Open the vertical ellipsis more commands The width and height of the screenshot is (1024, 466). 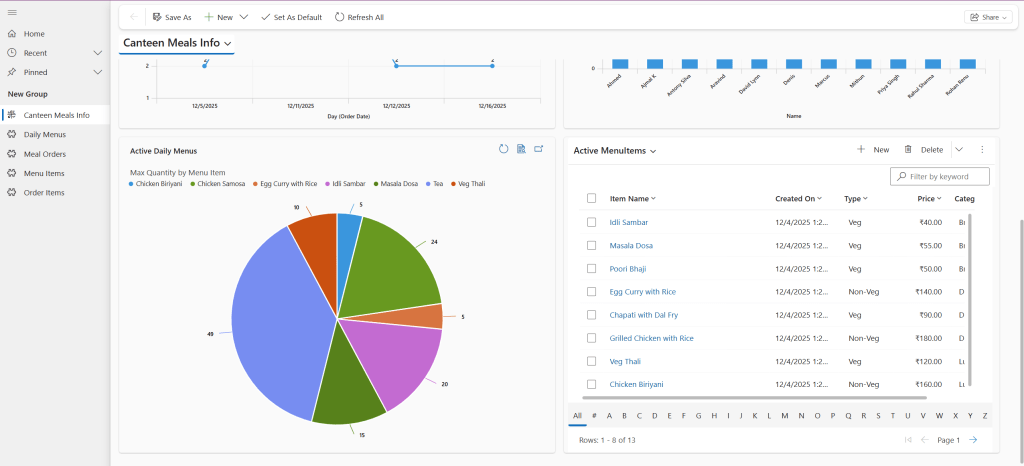pyautogui.click(x=982, y=150)
